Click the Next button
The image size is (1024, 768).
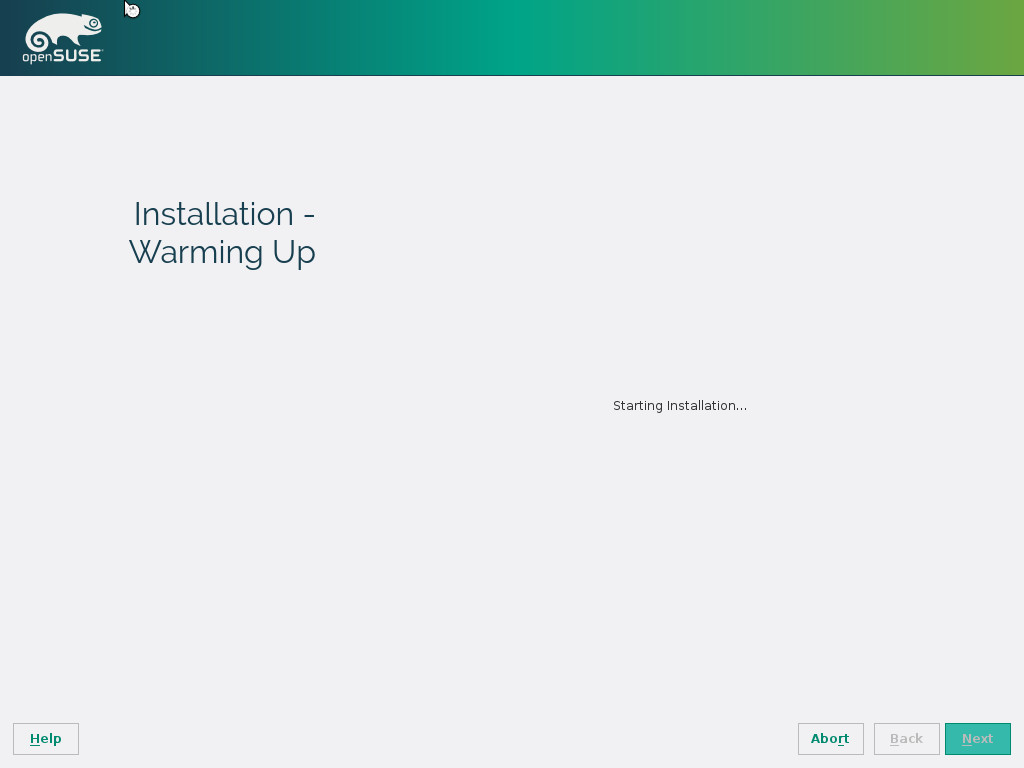pos(977,739)
